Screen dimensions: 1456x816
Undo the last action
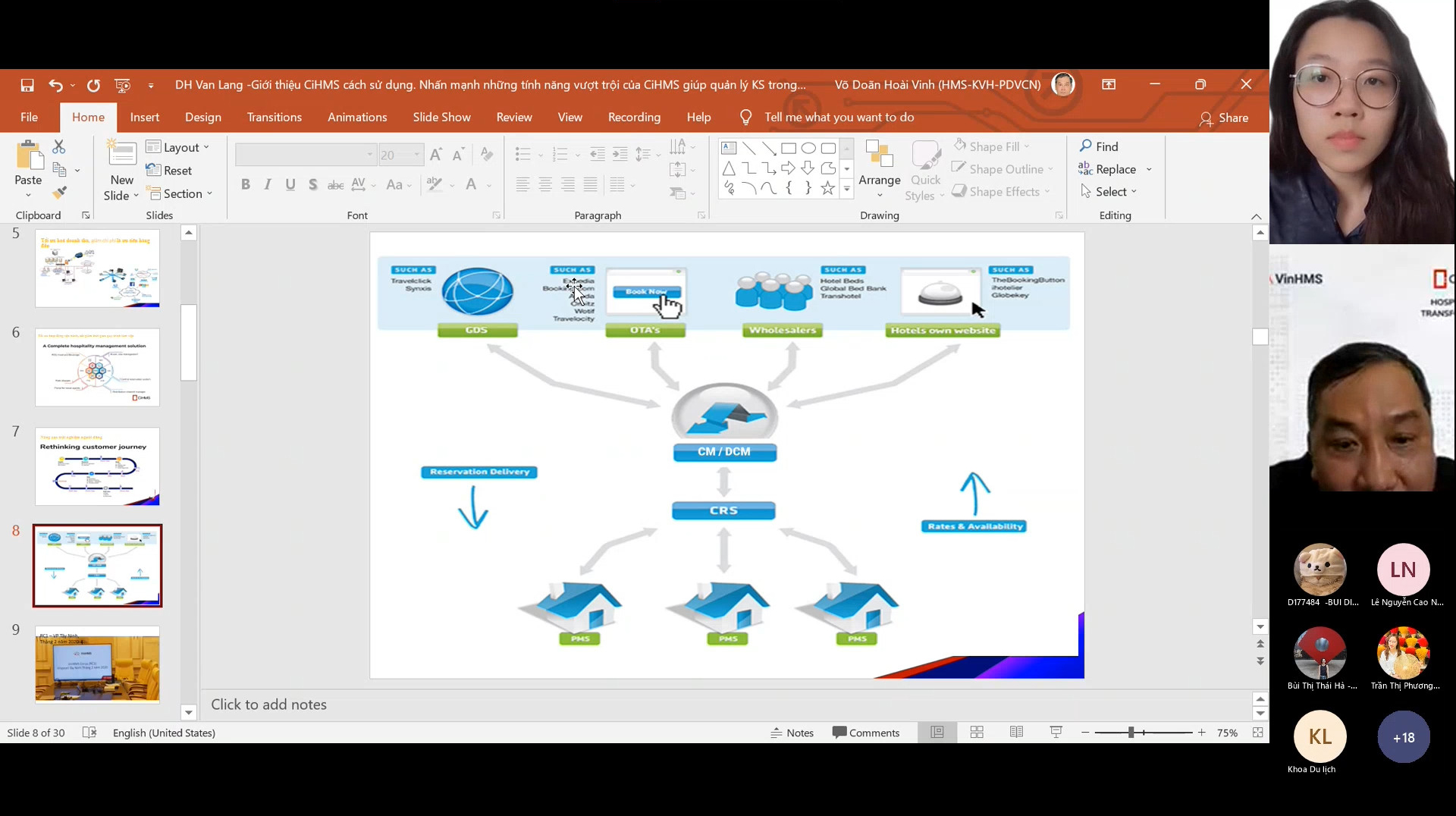coord(55,85)
